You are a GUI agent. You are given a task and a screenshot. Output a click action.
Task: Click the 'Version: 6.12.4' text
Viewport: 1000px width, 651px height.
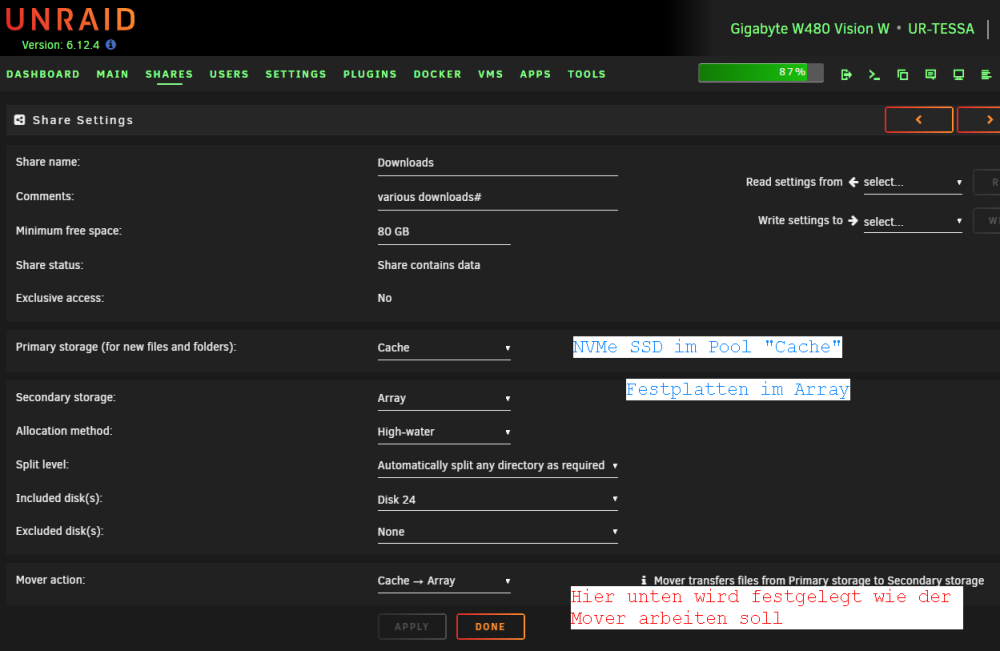point(61,45)
